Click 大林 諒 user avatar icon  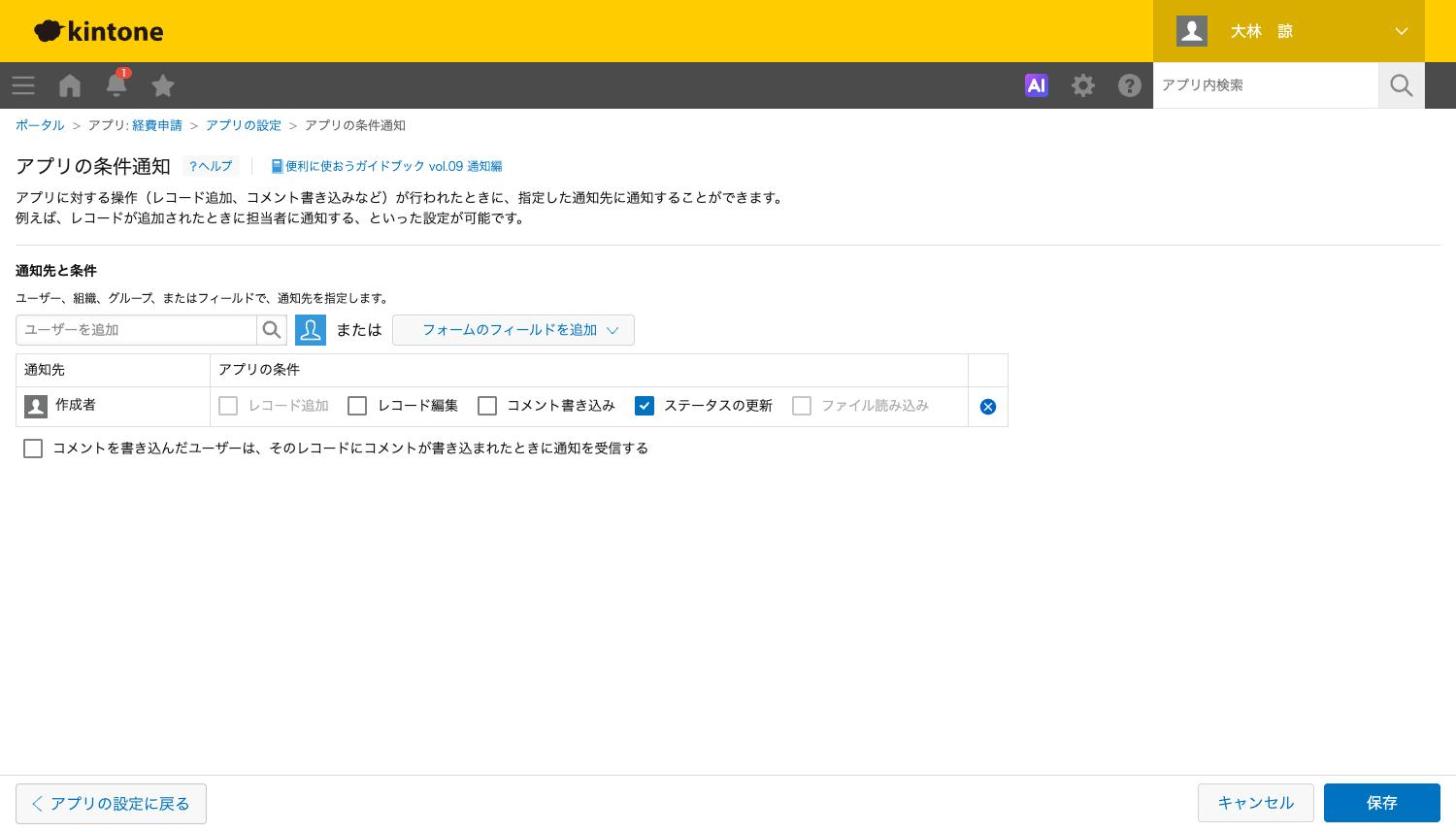[1191, 31]
